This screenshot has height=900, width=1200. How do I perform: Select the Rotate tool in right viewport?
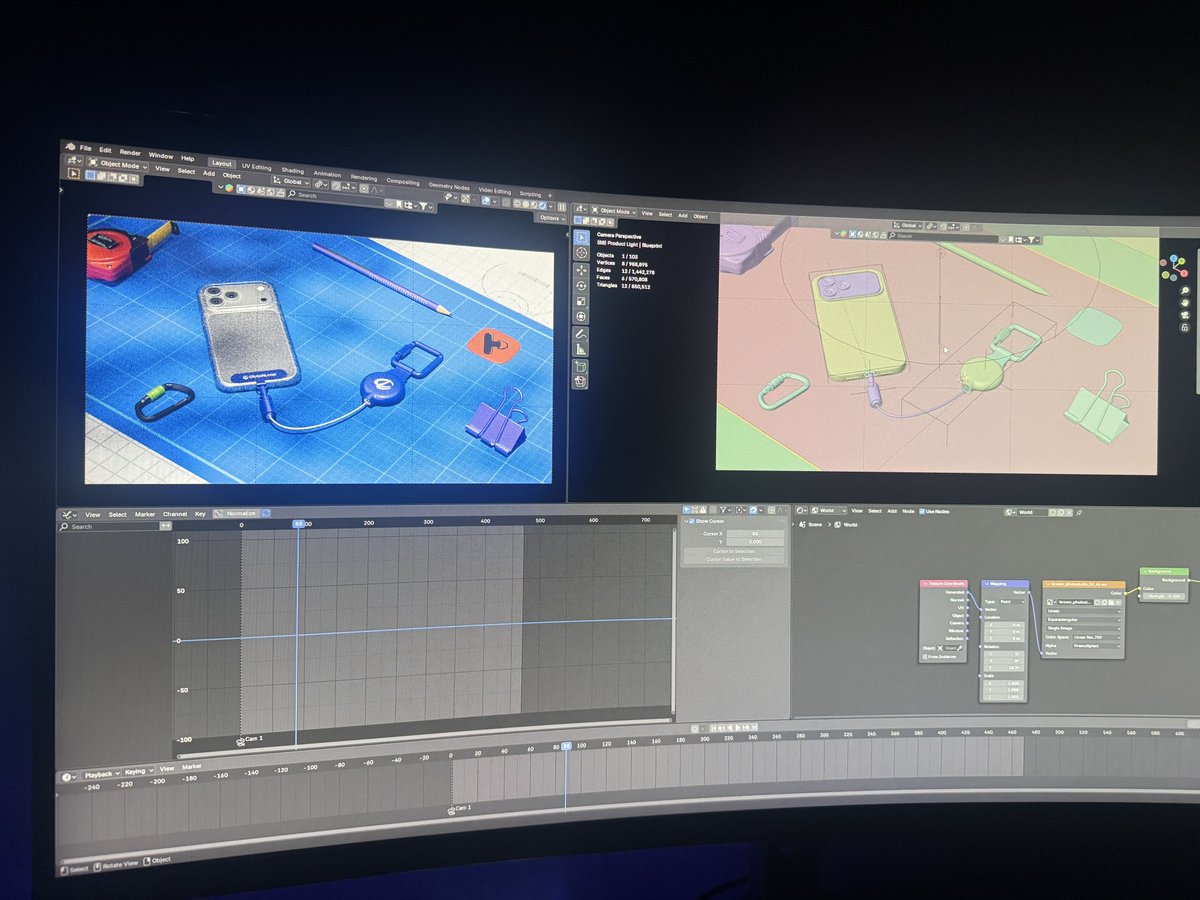(581, 286)
